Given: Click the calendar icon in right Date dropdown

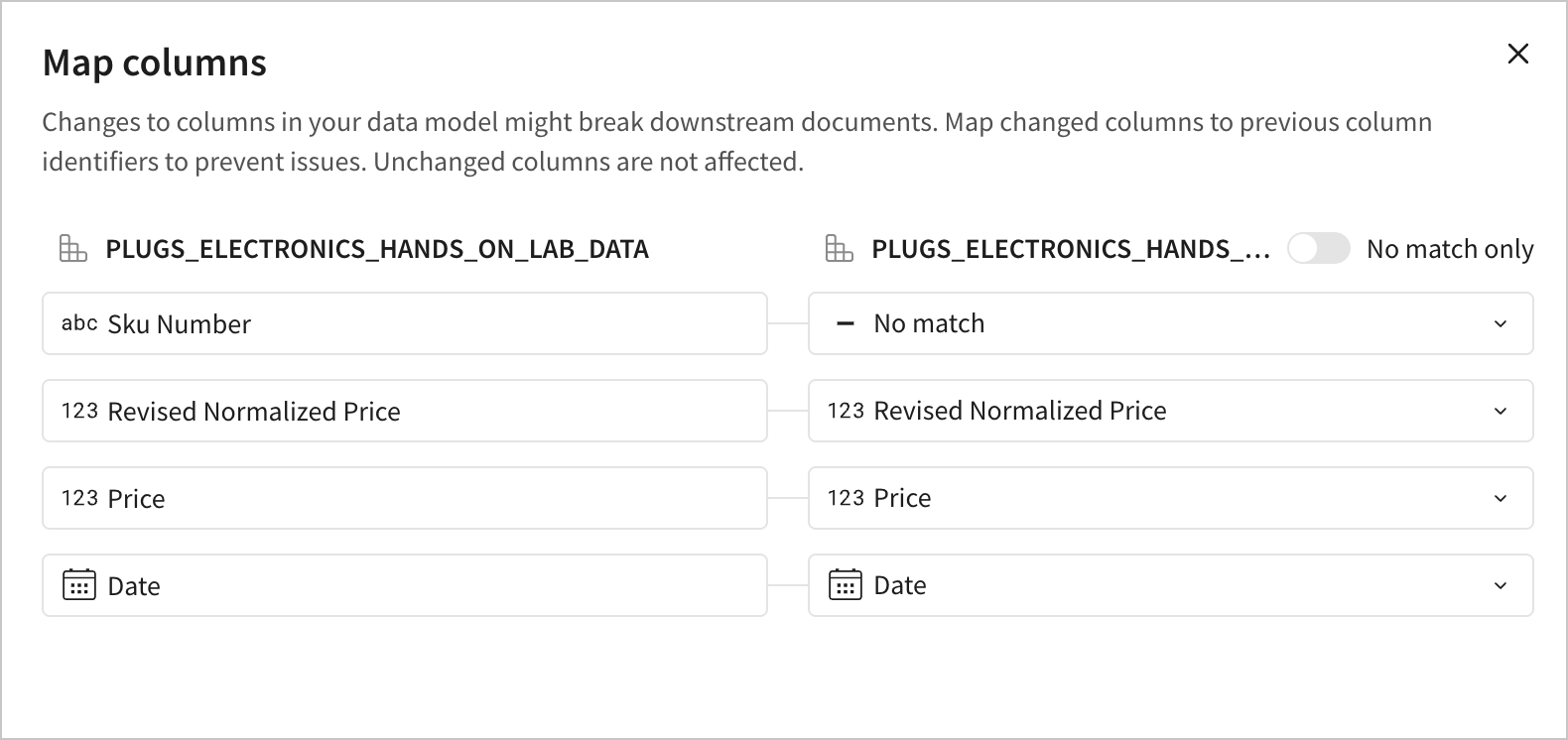Looking at the screenshot, I should [846, 585].
